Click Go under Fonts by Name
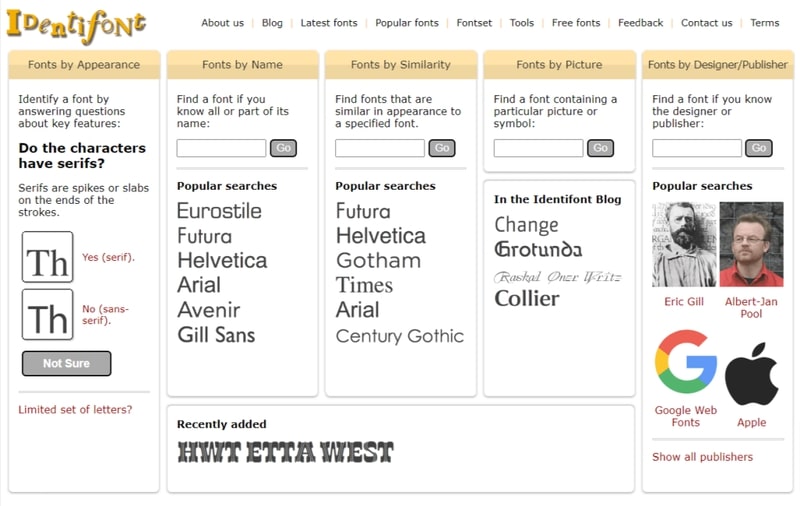Viewport: 800px width, 506px height. 283,148
